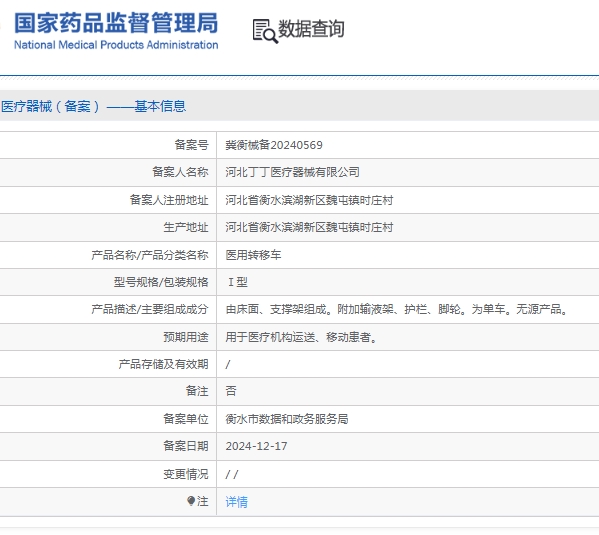Select product name 医用转移车
Screen dimensions: 599x535
coord(253,255)
